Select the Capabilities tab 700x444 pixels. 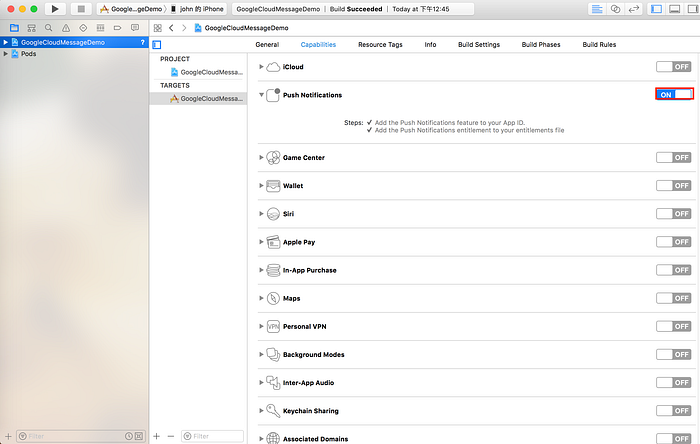pos(318,45)
